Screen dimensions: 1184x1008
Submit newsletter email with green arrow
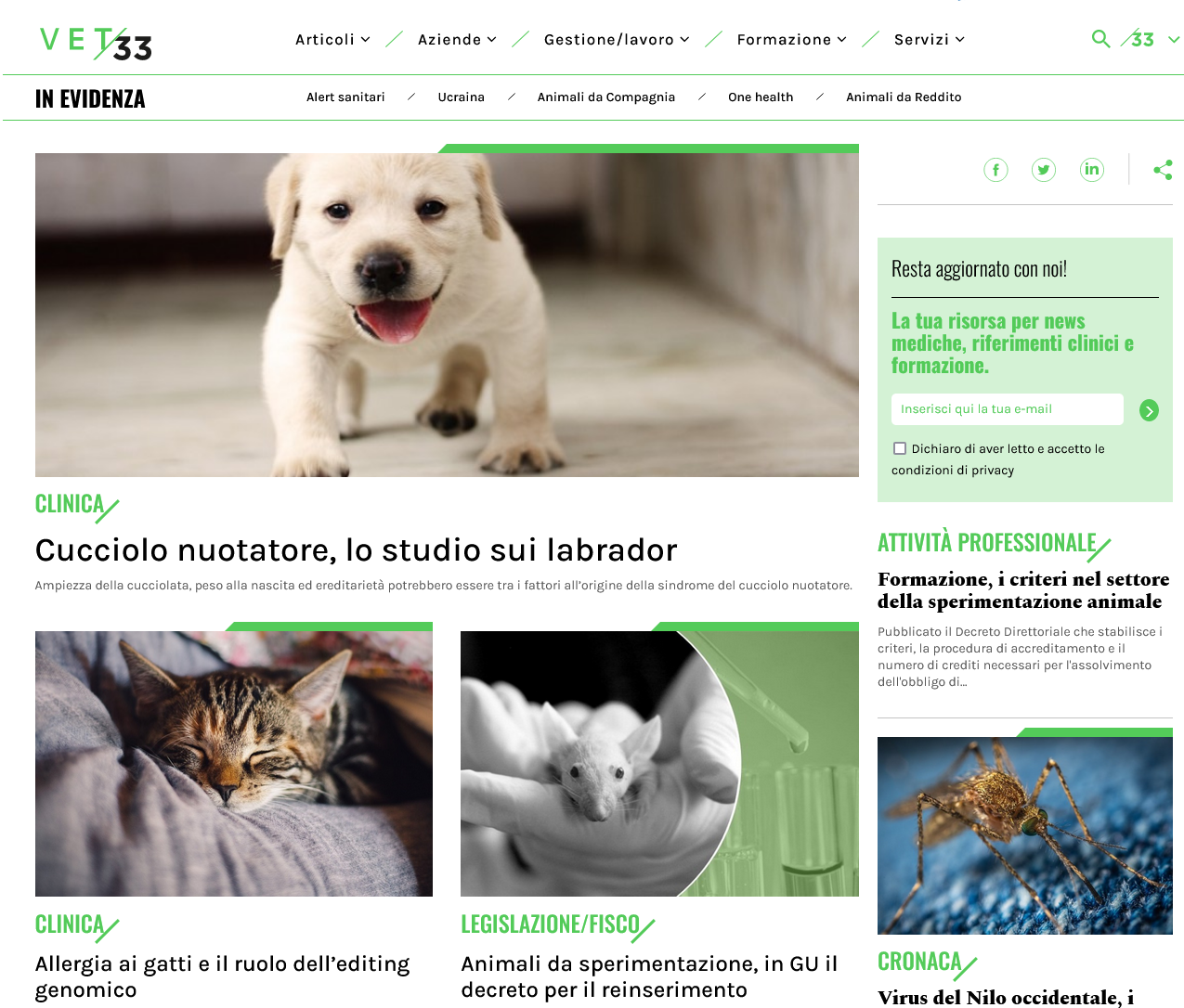pyautogui.click(x=1149, y=410)
